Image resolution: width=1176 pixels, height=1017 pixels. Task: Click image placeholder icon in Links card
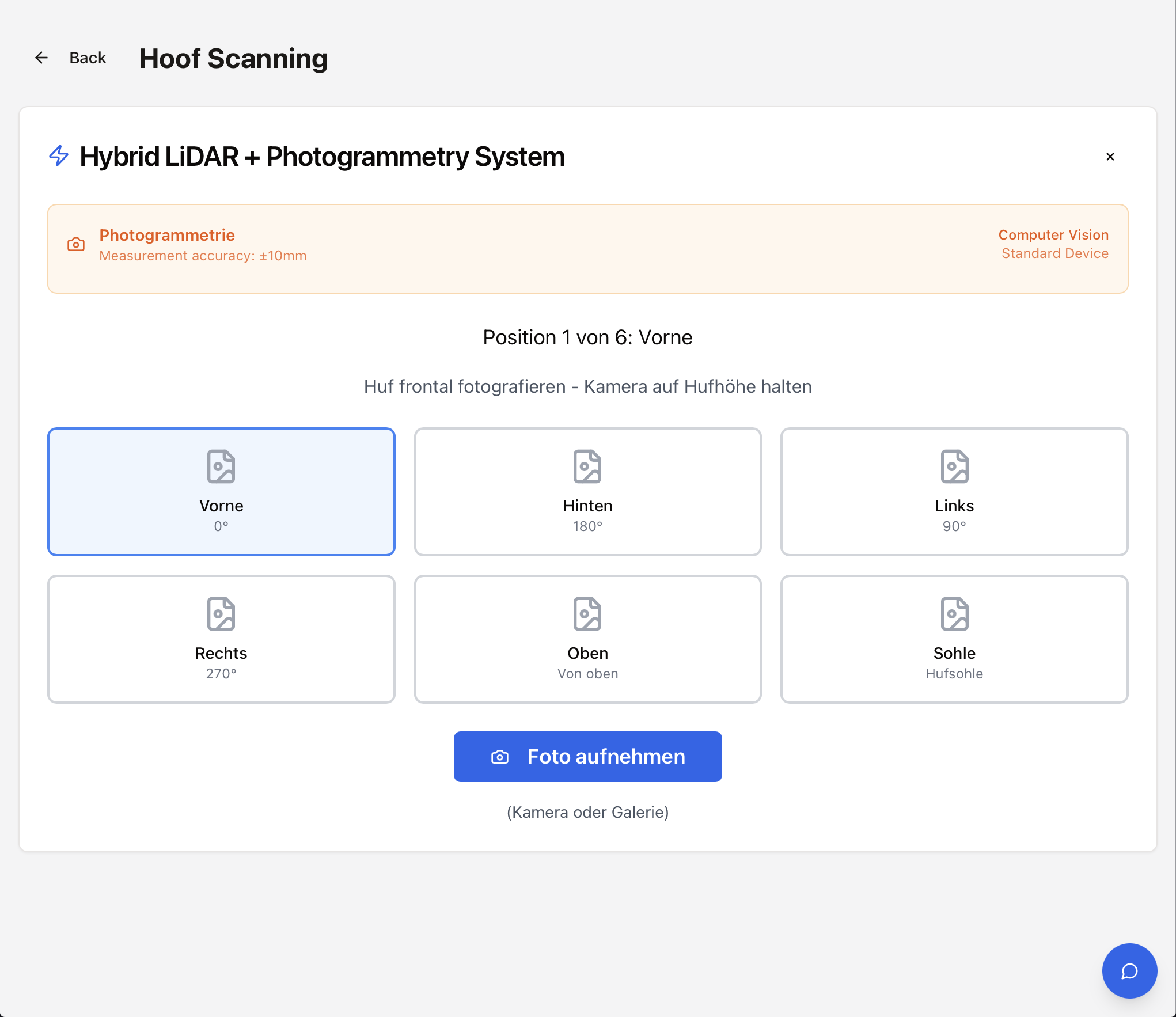pyautogui.click(x=954, y=466)
